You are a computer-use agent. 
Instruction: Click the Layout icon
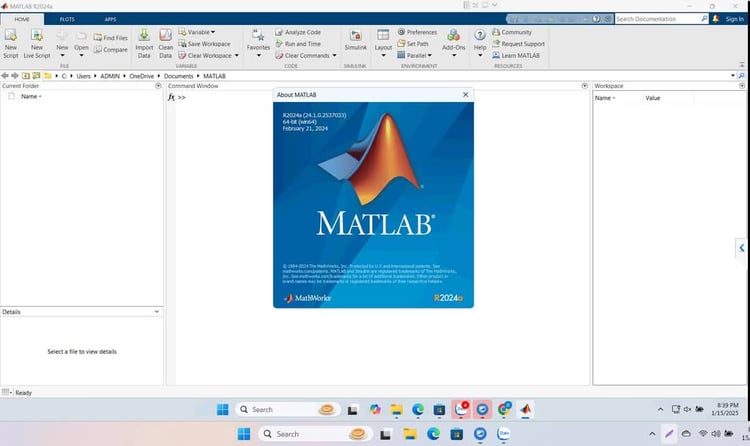pos(383,34)
